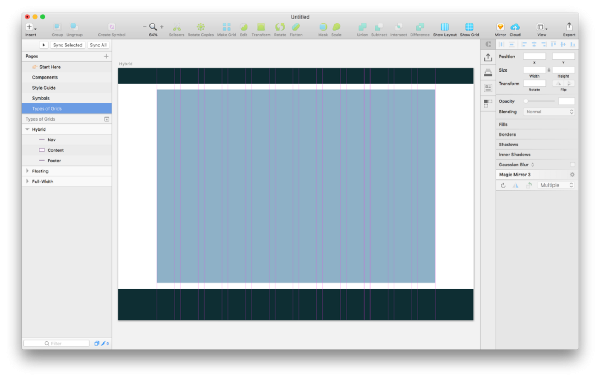Screen dimensions: 600x380
Task: Click the Show Grid toolbar icon
Action: click(x=469, y=27)
